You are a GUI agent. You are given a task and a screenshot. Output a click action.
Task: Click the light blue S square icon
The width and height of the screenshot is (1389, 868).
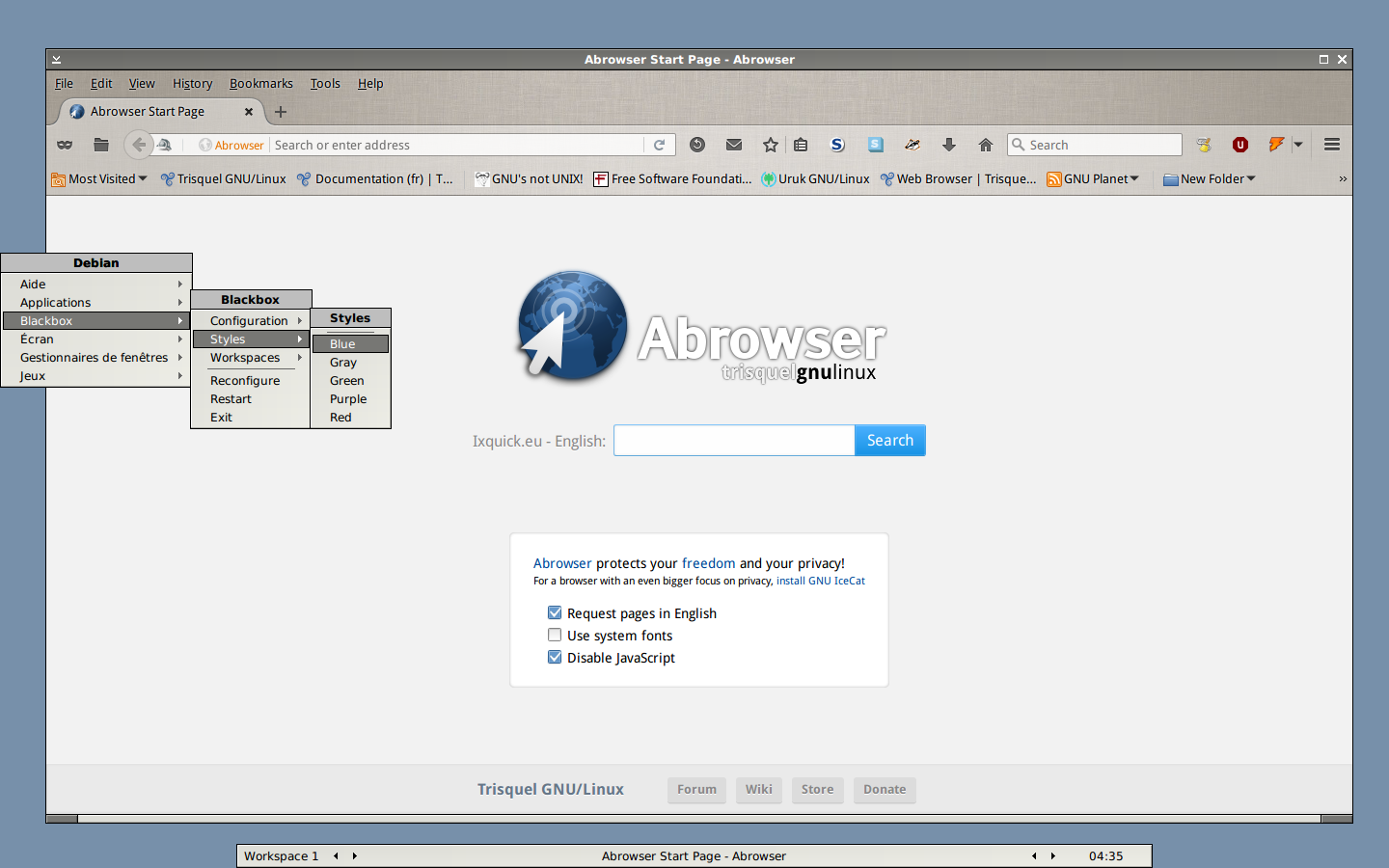(x=875, y=145)
